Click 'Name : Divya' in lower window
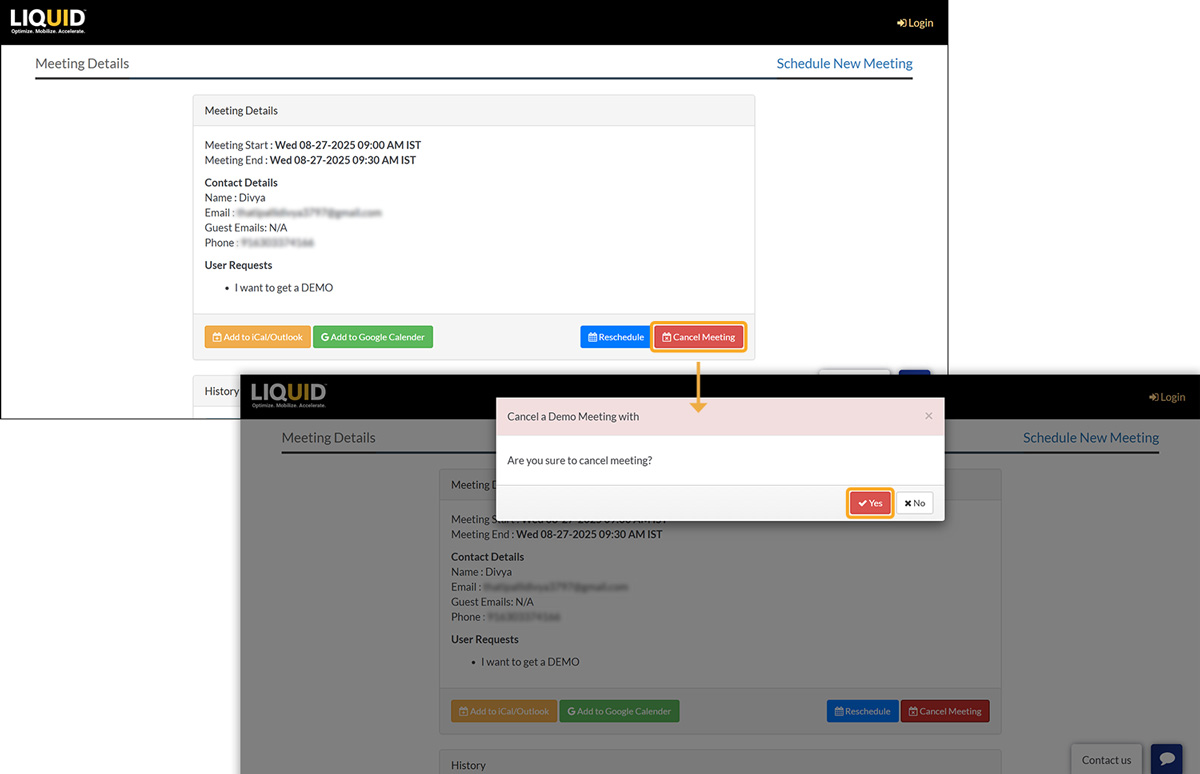 pyautogui.click(x=481, y=572)
